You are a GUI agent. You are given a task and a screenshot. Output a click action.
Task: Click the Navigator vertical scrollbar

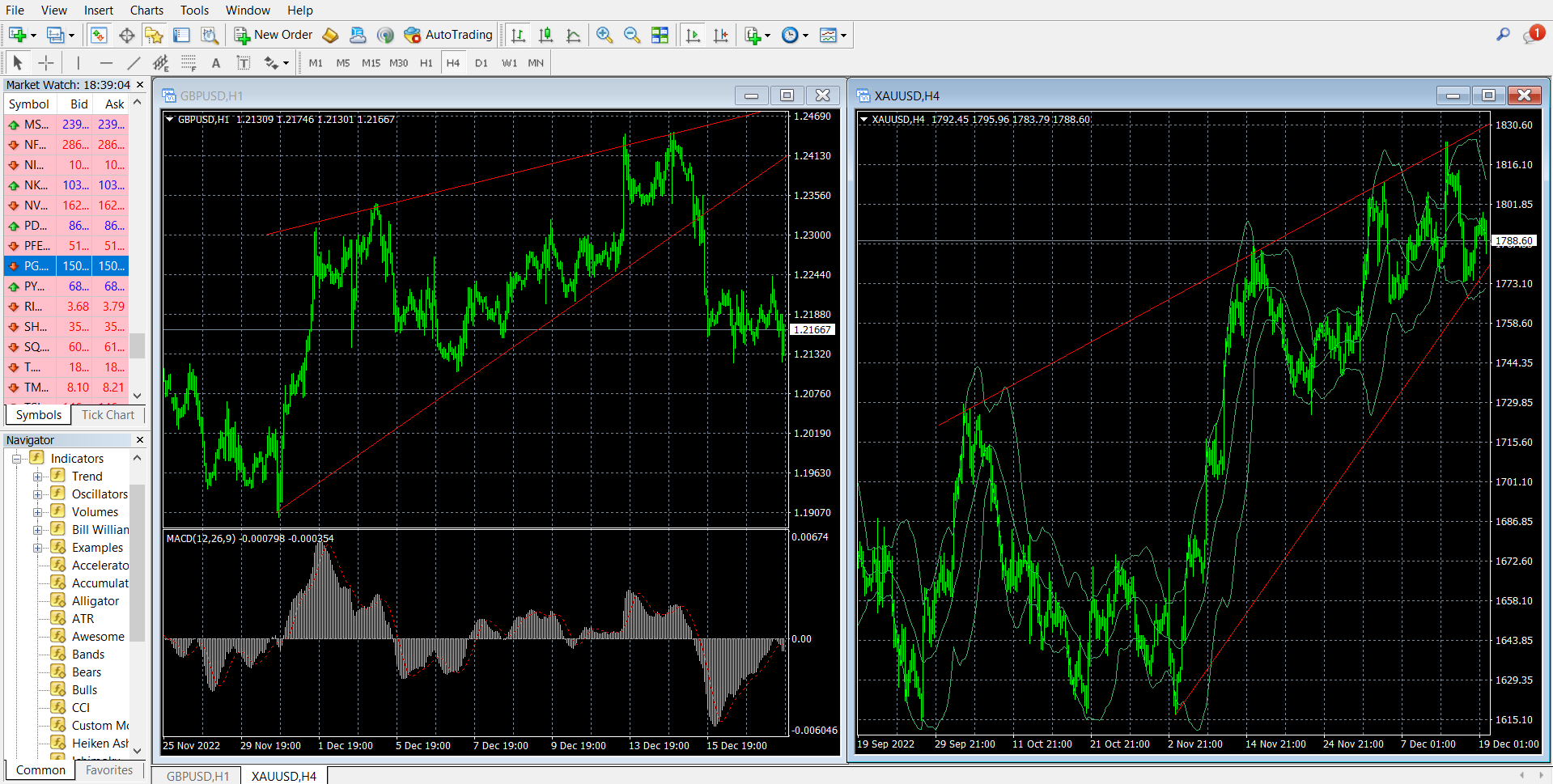coord(137,562)
